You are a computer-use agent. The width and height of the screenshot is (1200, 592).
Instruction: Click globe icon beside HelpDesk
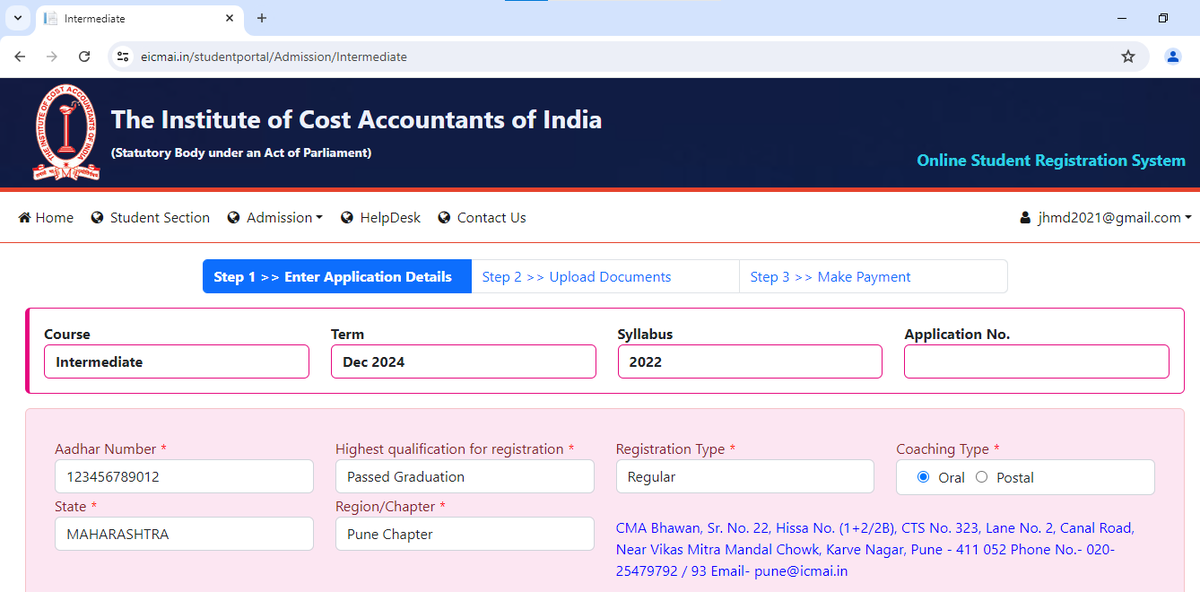click(347, 217)
